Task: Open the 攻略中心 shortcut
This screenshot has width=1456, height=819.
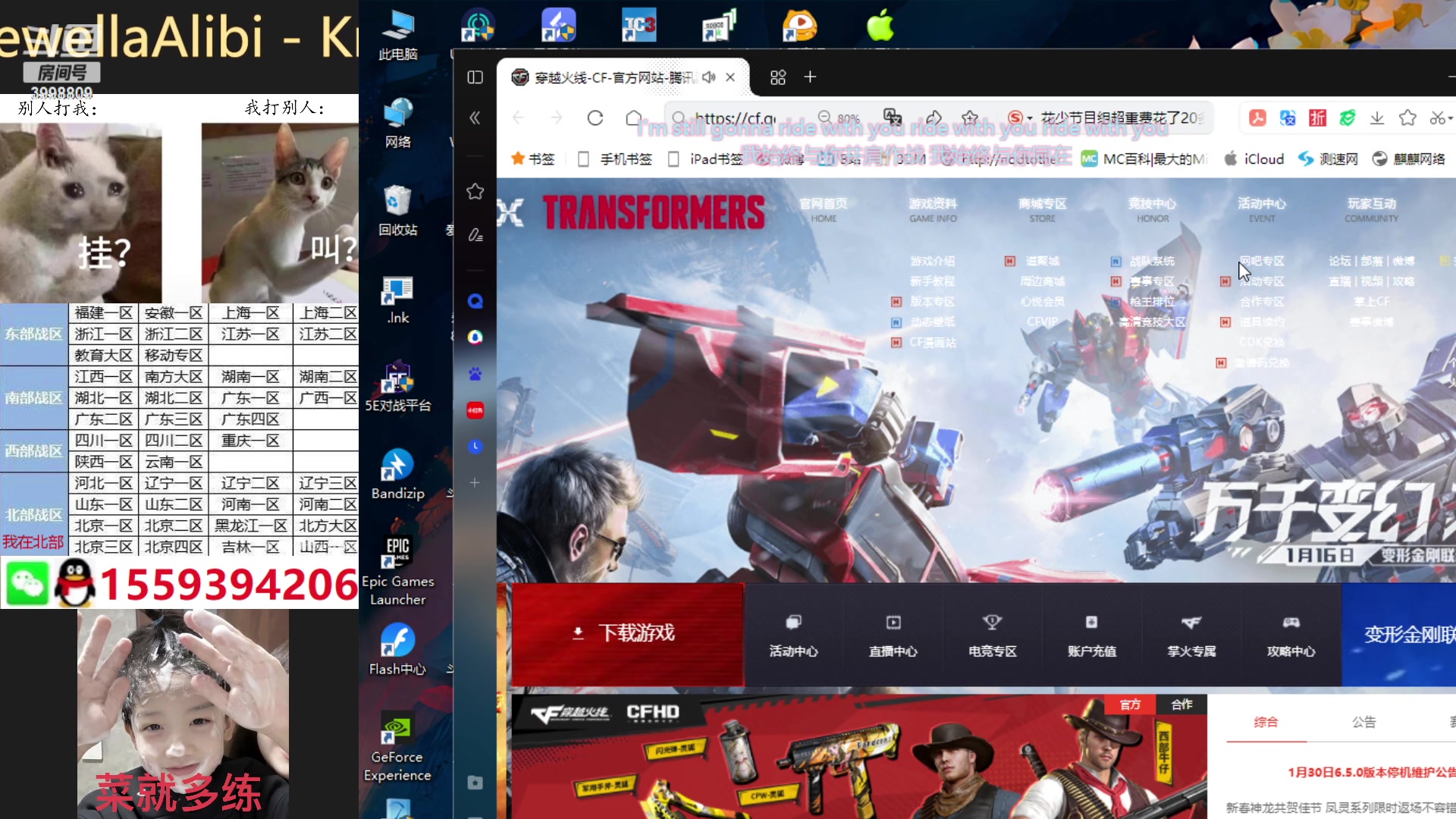Action: pyautogui.click(x=1291, y=635)
